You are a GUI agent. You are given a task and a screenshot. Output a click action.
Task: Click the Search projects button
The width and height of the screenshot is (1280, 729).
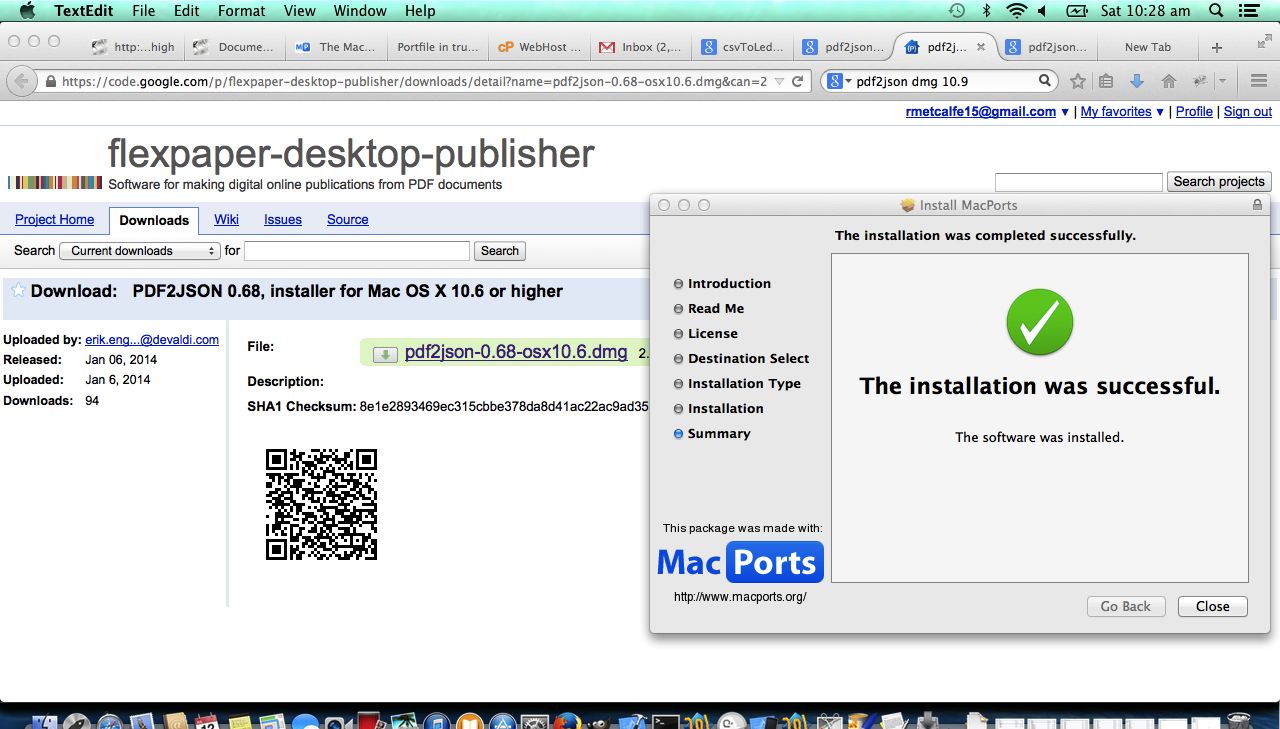(1219, 182)
